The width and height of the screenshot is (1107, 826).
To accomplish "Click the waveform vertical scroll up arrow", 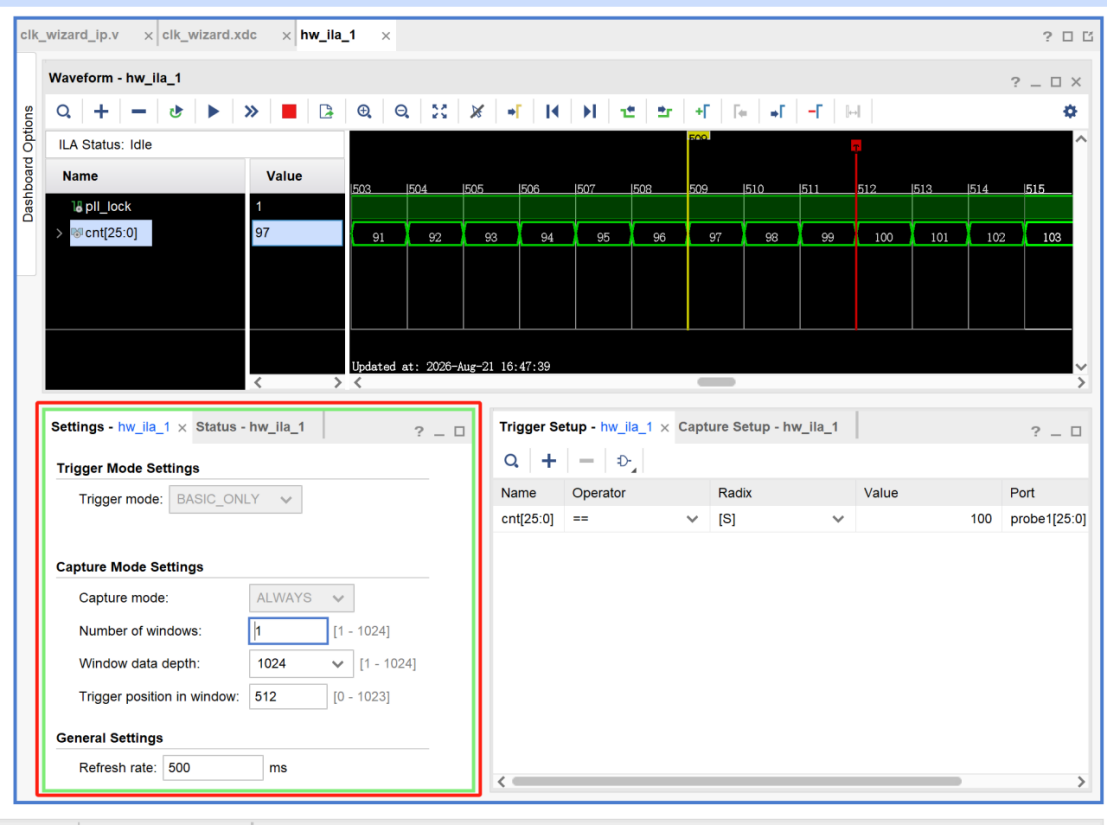I will [1081, 139].
